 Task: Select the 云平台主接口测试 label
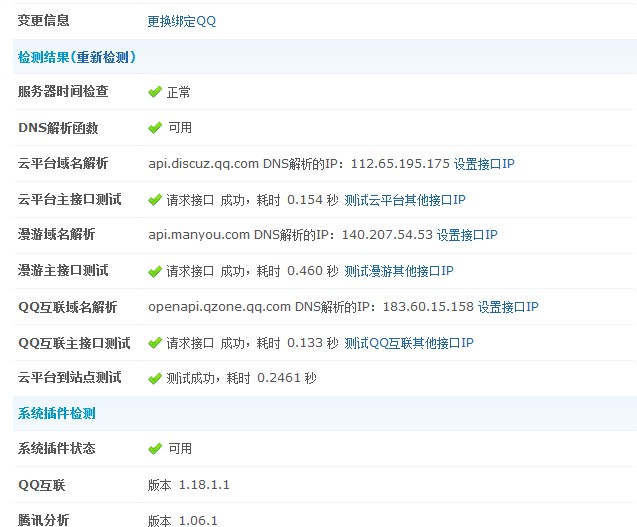[x=69, y=199]
